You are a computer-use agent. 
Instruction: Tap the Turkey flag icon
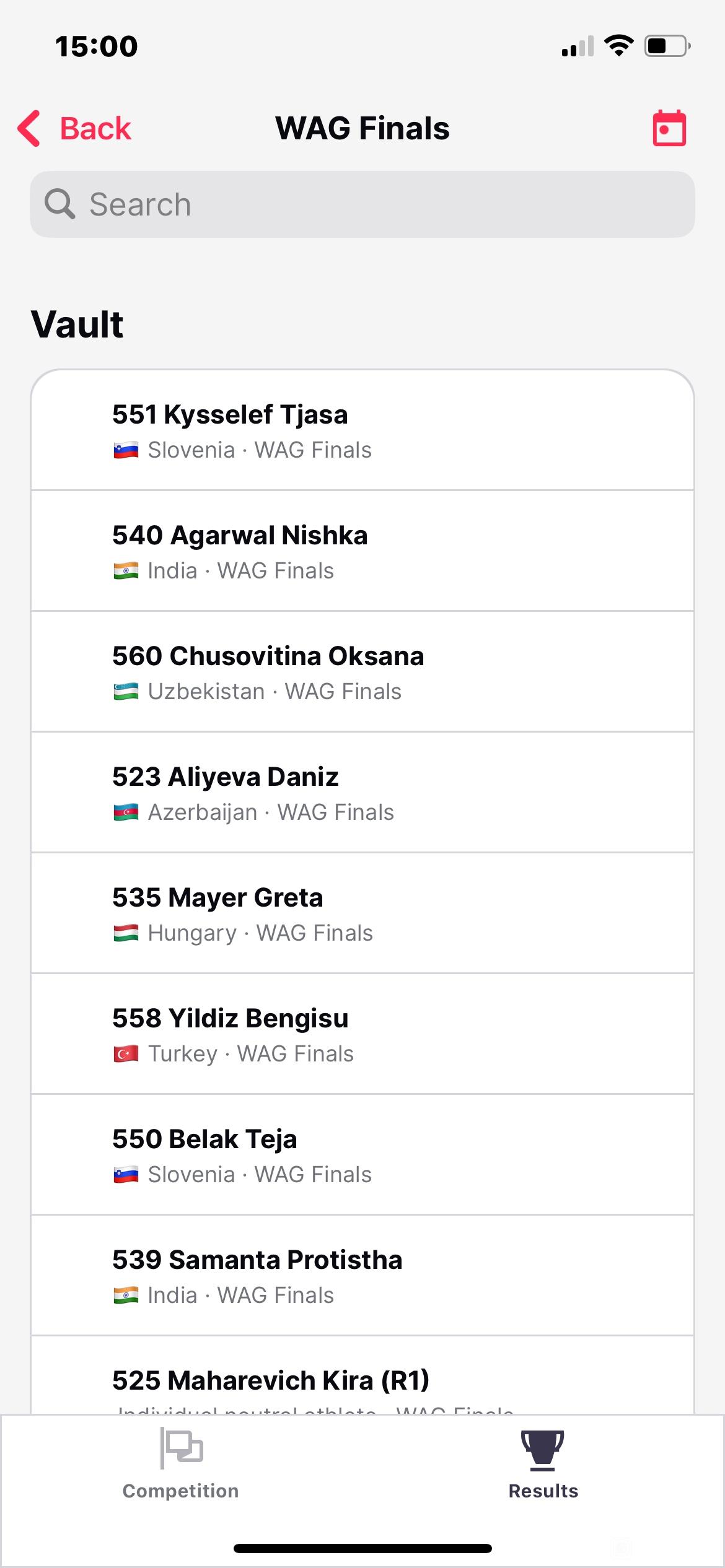(x=126, y=1053)
